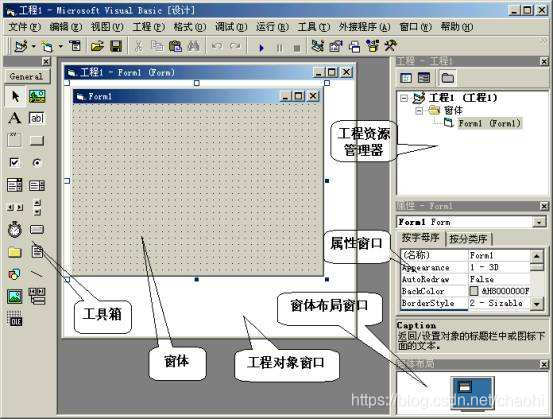Open dropdown arrow beside Add Project icon
Image resolution: width=553 pixels, height=419 pixels.
point(34,46)
